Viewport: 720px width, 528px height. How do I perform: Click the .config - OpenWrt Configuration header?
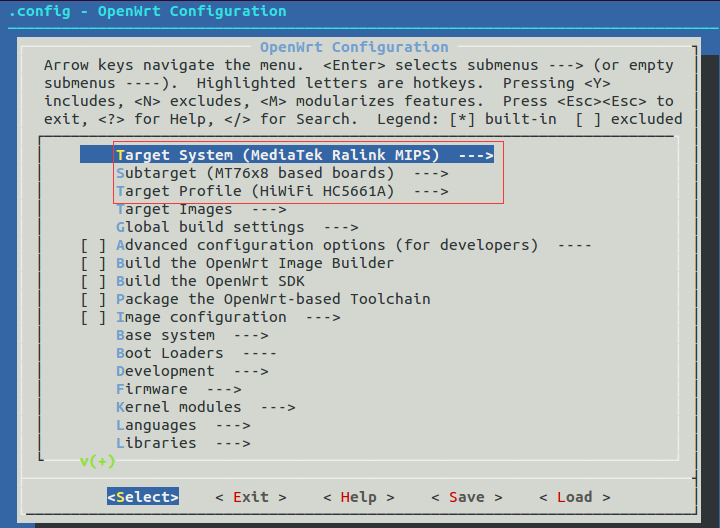click(x=147, y=11)
